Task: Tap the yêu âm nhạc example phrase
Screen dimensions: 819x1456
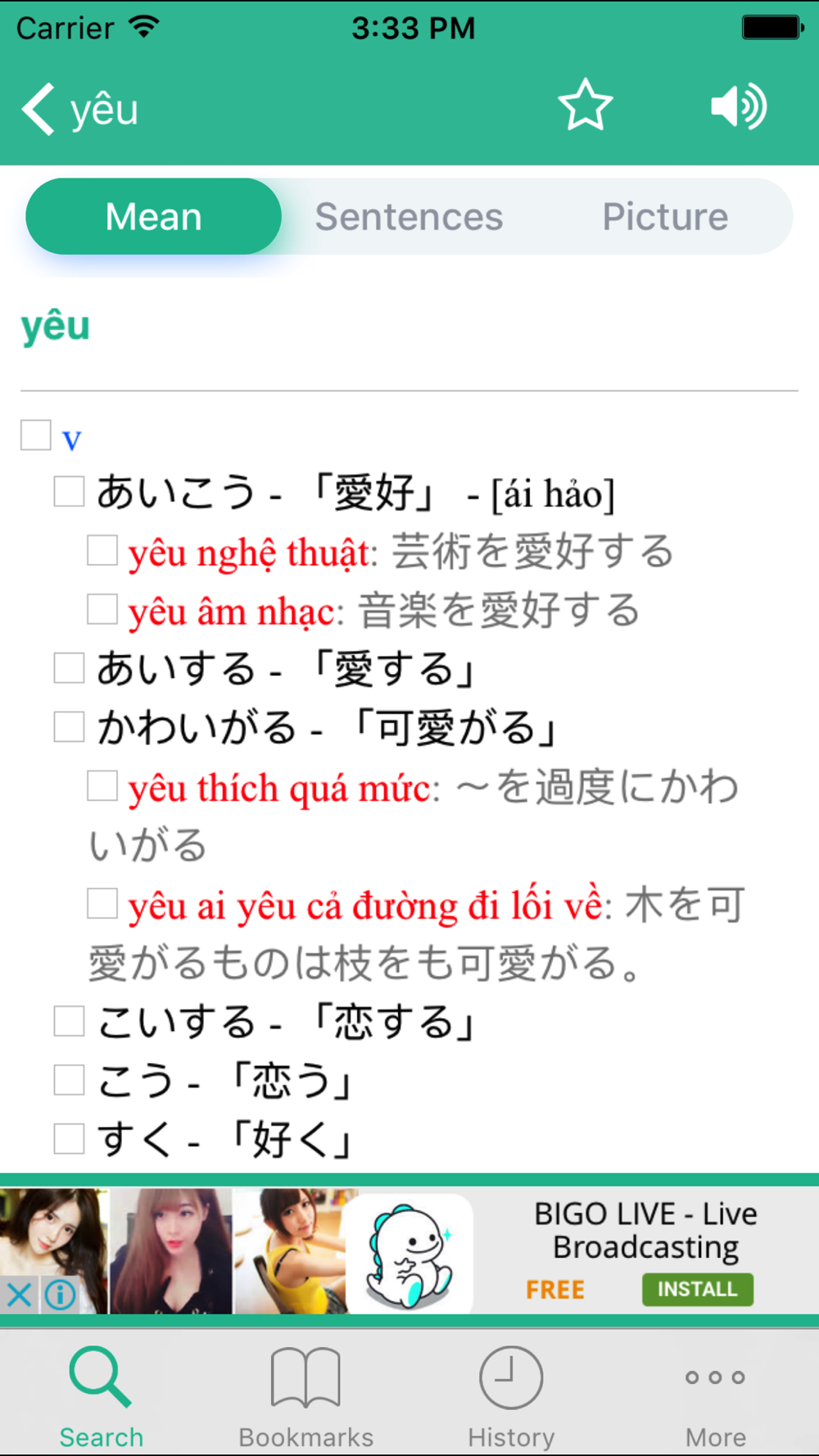Action: (x=232, y=612)
